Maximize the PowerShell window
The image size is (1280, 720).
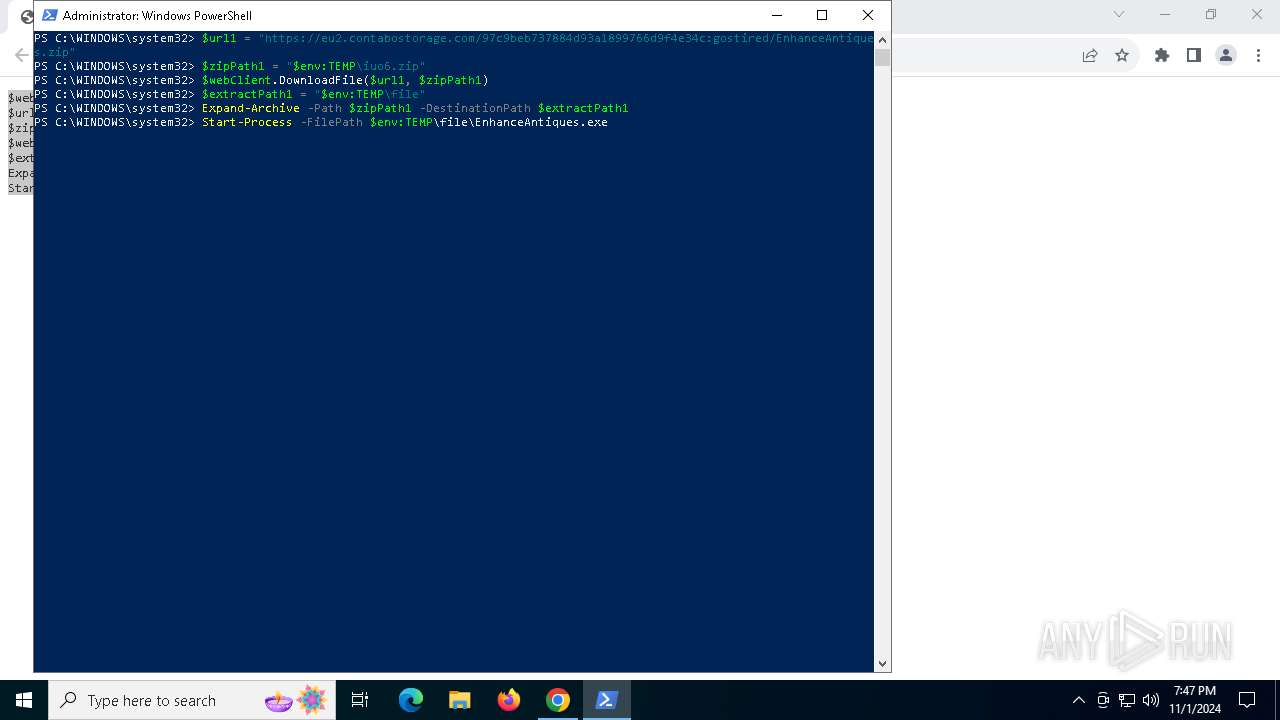click(822, 15)
